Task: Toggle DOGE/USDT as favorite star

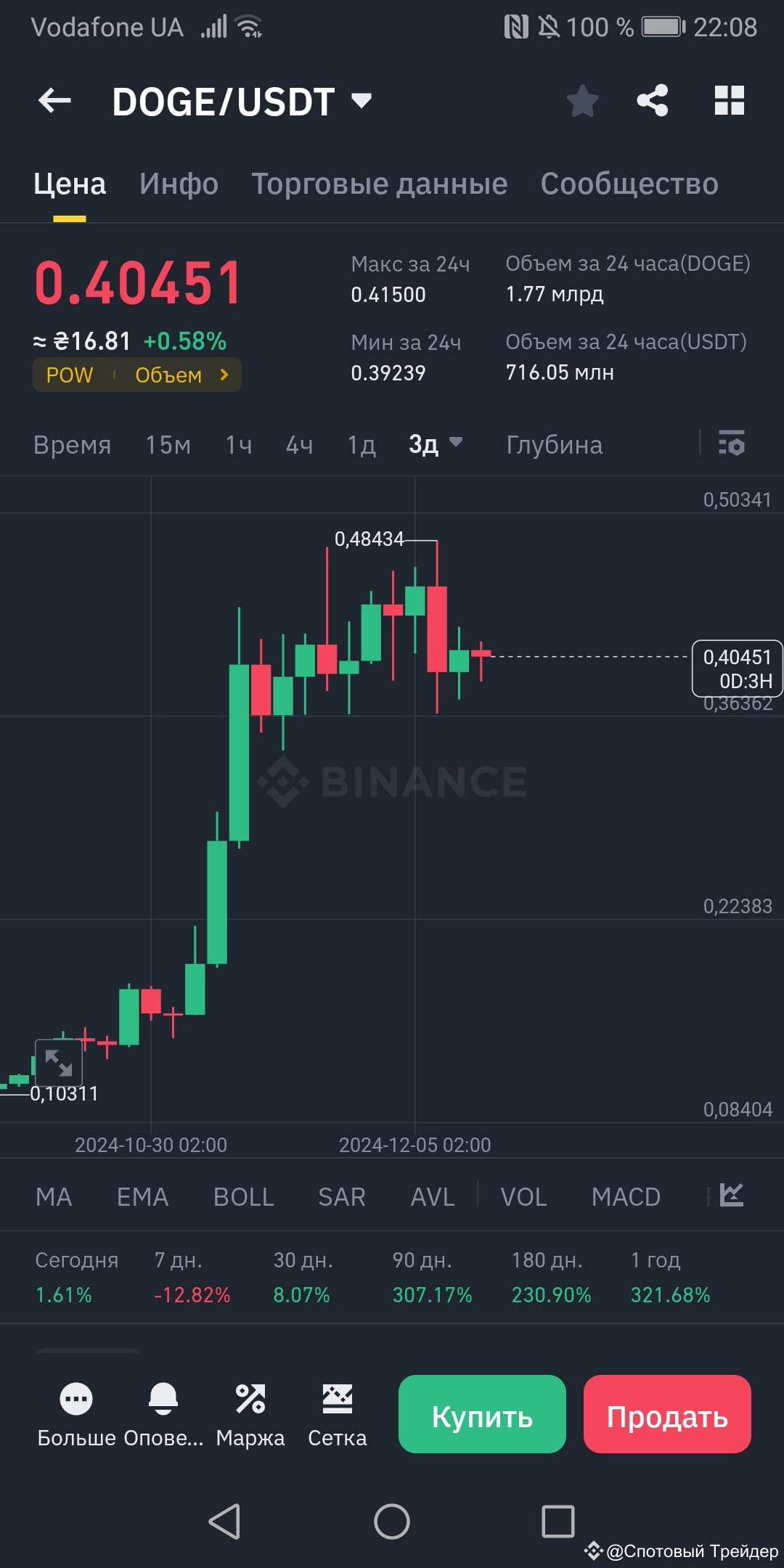Action: click(x=583, y=100)
